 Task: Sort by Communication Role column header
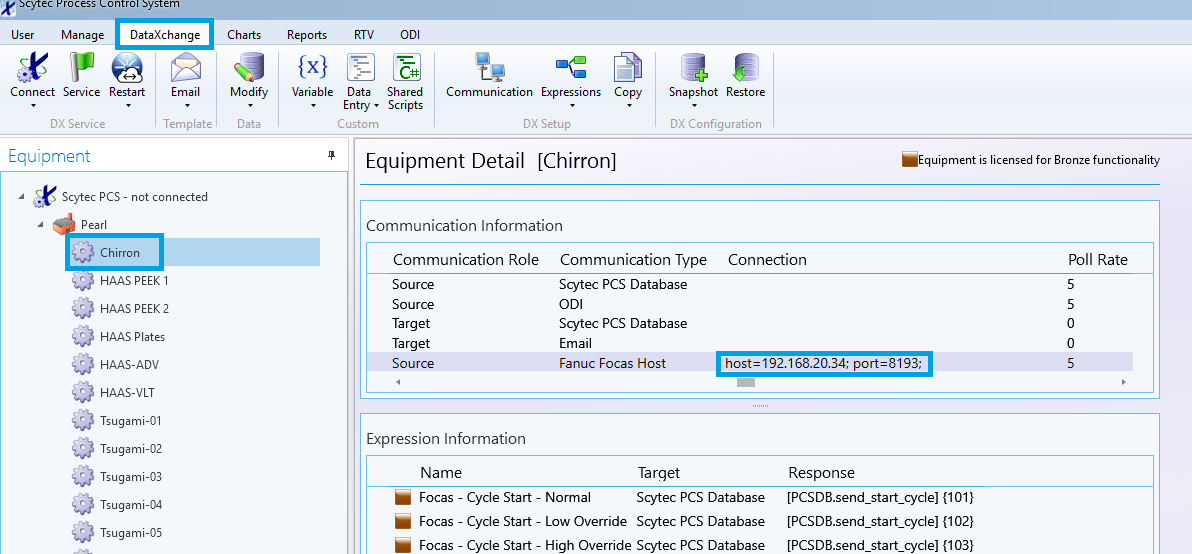point(465,260)
